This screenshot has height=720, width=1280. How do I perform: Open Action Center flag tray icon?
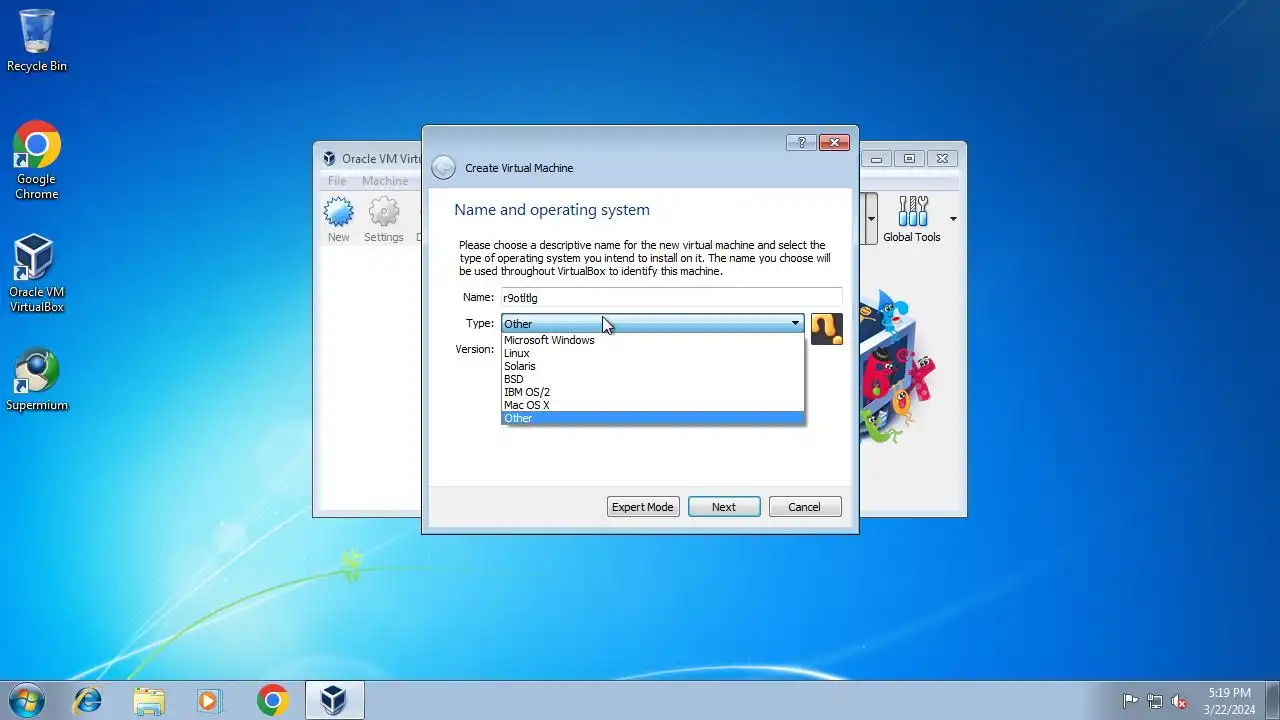[1131, 701]
